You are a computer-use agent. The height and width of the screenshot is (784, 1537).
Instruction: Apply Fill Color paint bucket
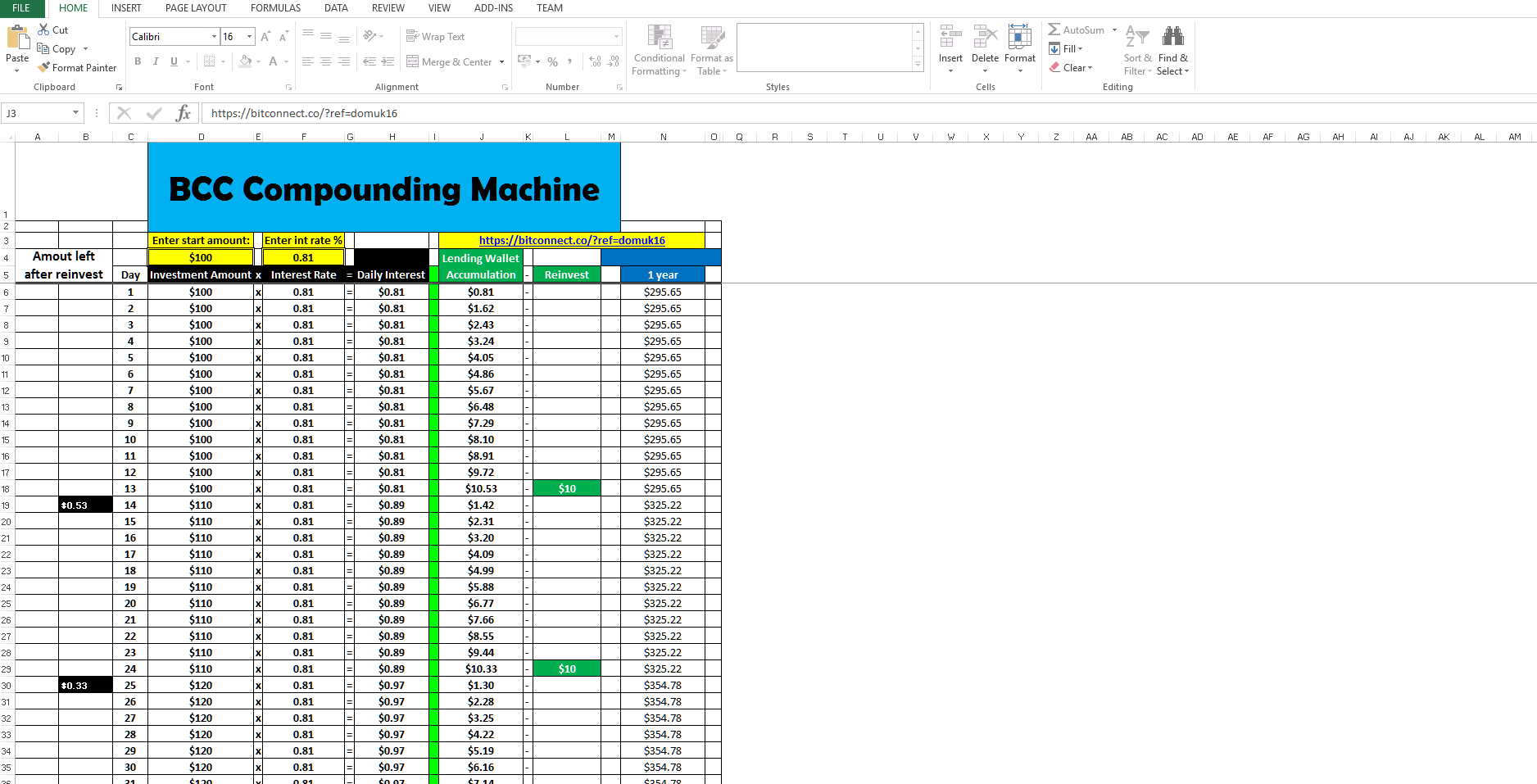tap(245, 61)
